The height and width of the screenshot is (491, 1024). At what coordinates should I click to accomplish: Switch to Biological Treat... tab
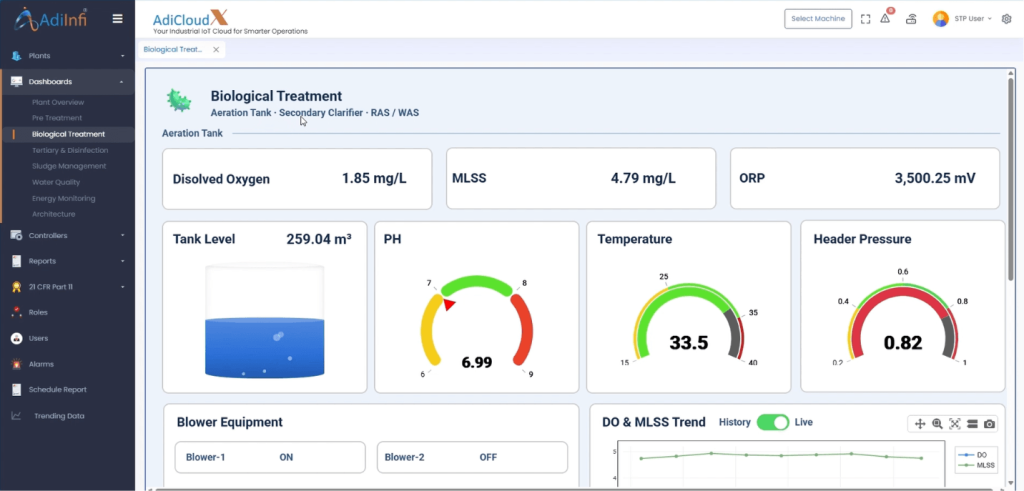173,50
